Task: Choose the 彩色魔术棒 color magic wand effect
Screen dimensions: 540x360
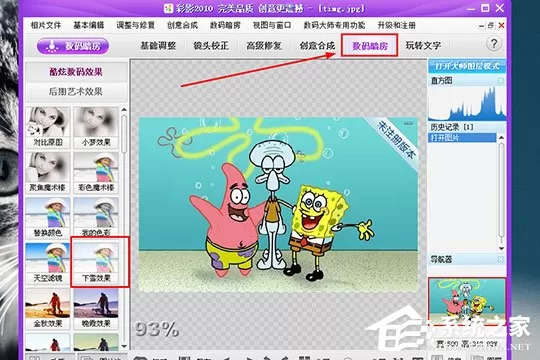Action: click(96, 172)
